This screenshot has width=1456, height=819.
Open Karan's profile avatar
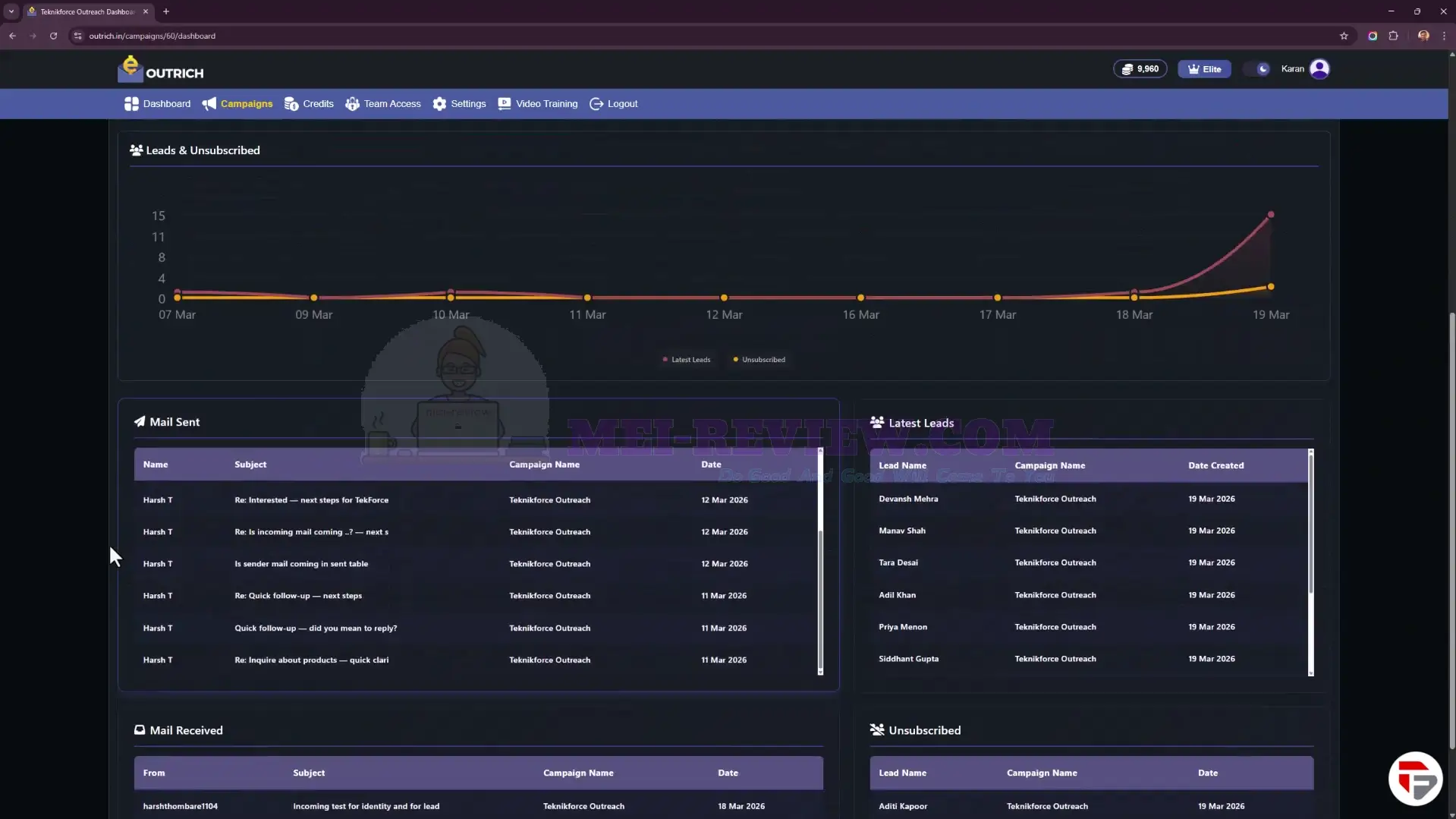[1319, 69]
